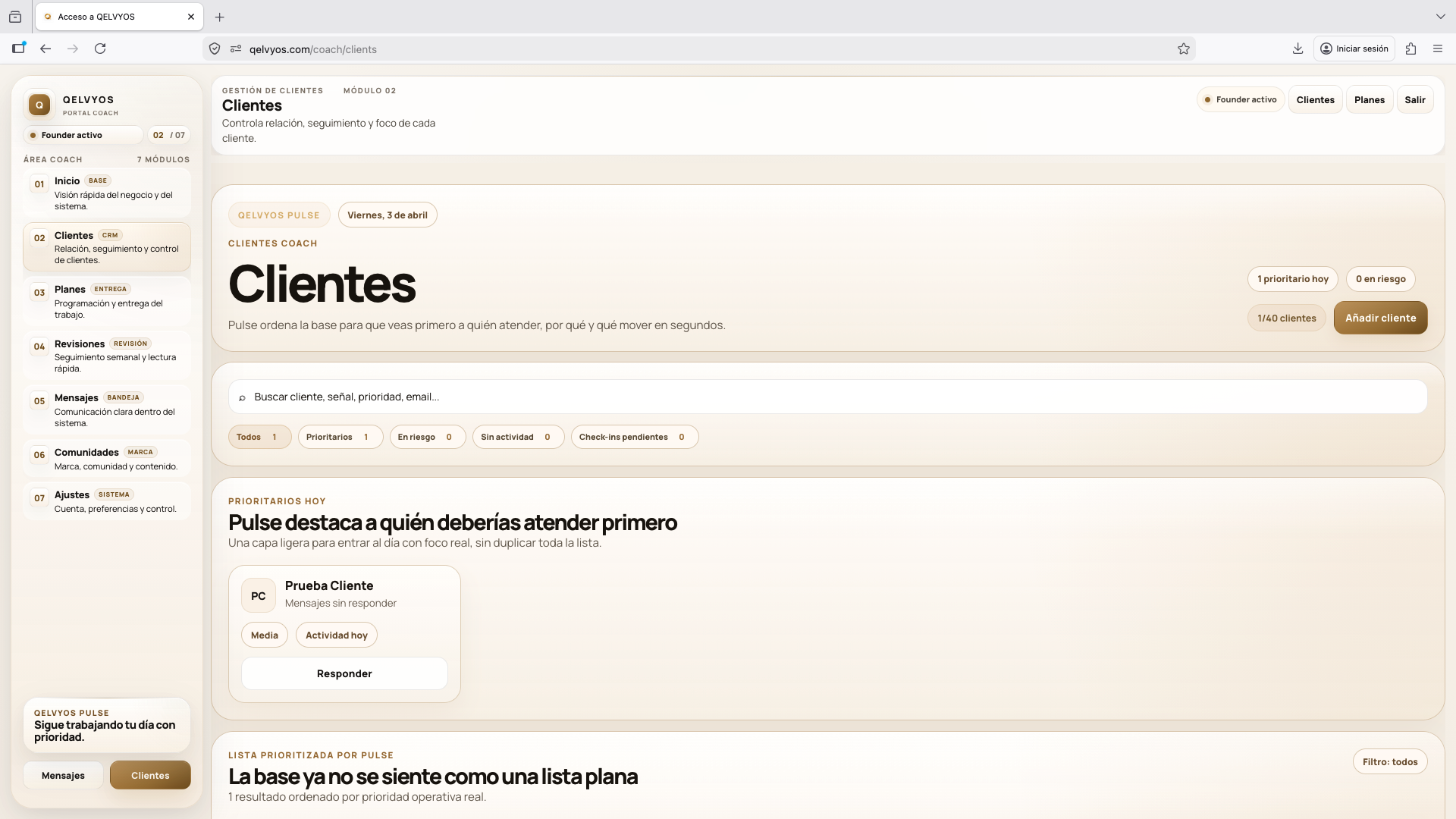Open the Filtro: todos selector
Viewport: 1456px width, 819px height.
click(x=1389, y=762)
